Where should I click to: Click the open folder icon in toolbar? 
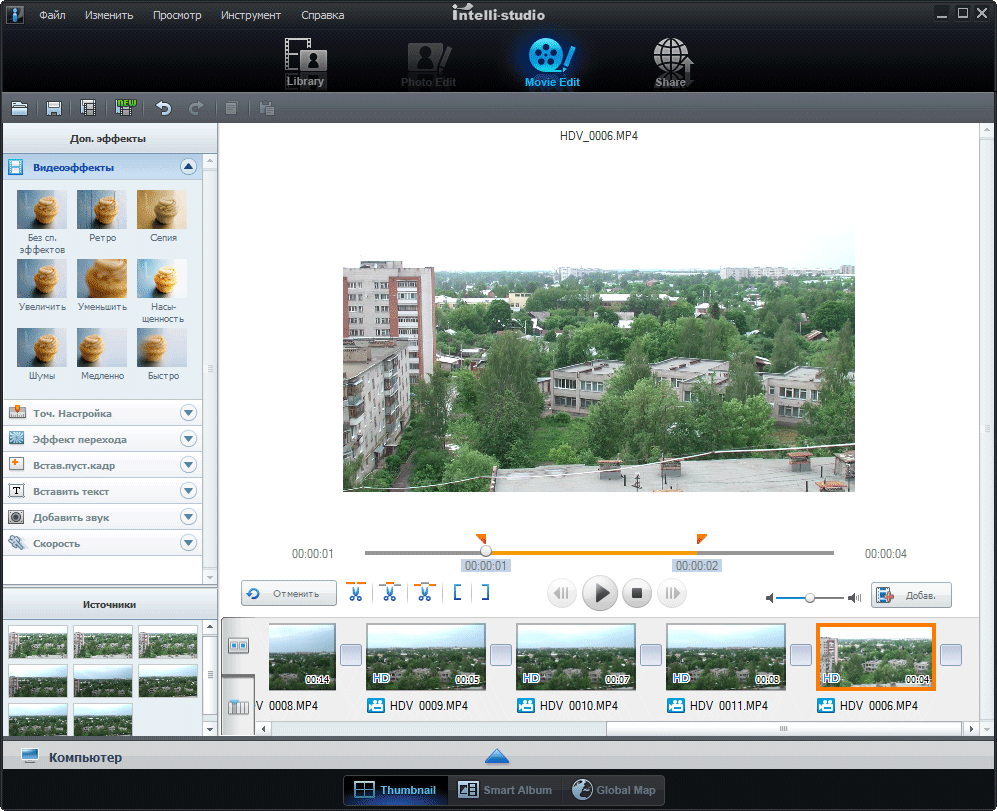[19, 108]
